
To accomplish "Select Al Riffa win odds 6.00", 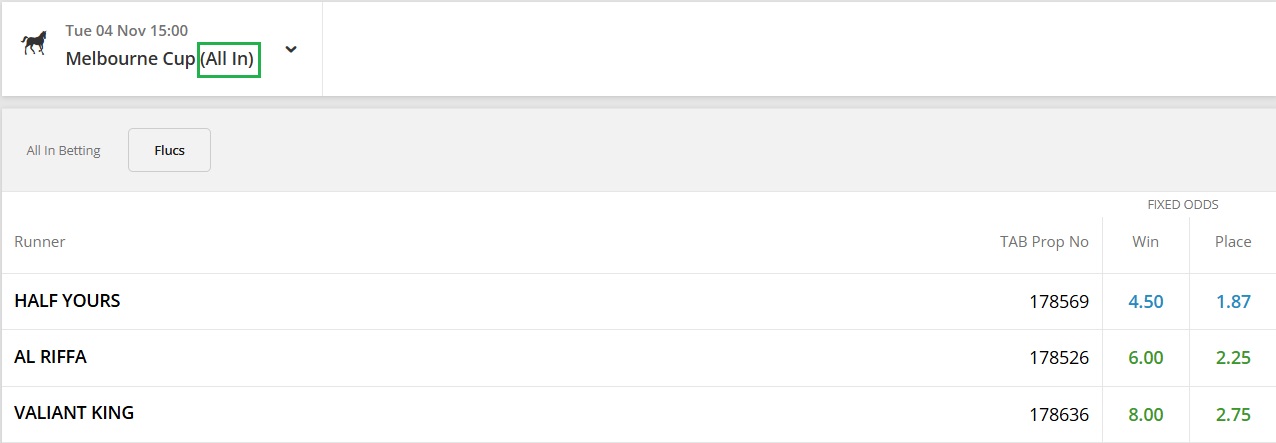I will tap(1146, 357).
